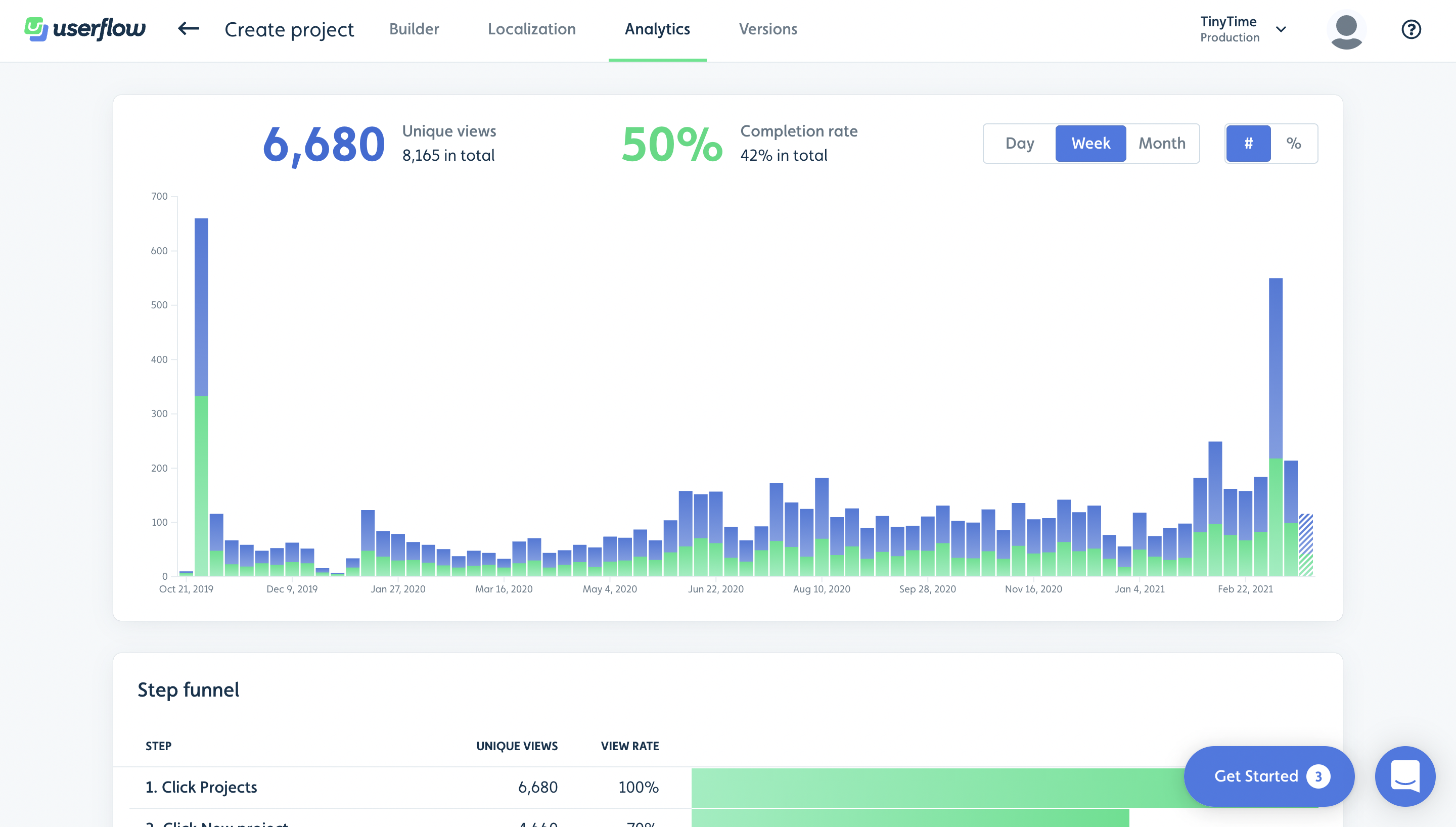The width and height of the screenshot is (1456, 827).
Task: Click the back arrow icon
Action: coord(189,28)
